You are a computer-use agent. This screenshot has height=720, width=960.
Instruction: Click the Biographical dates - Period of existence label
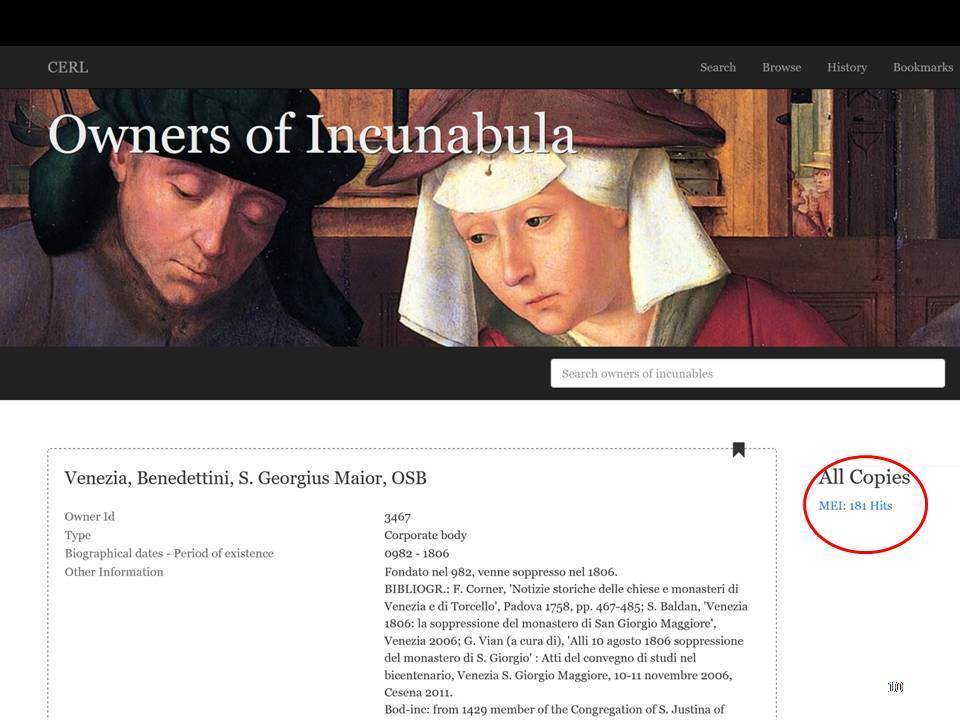(x=169, y=553)
